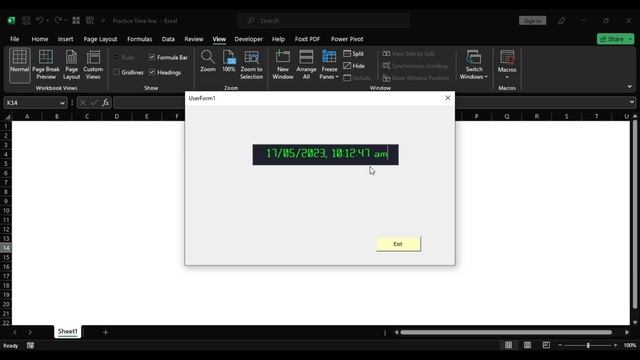Click the Search box

324,20
